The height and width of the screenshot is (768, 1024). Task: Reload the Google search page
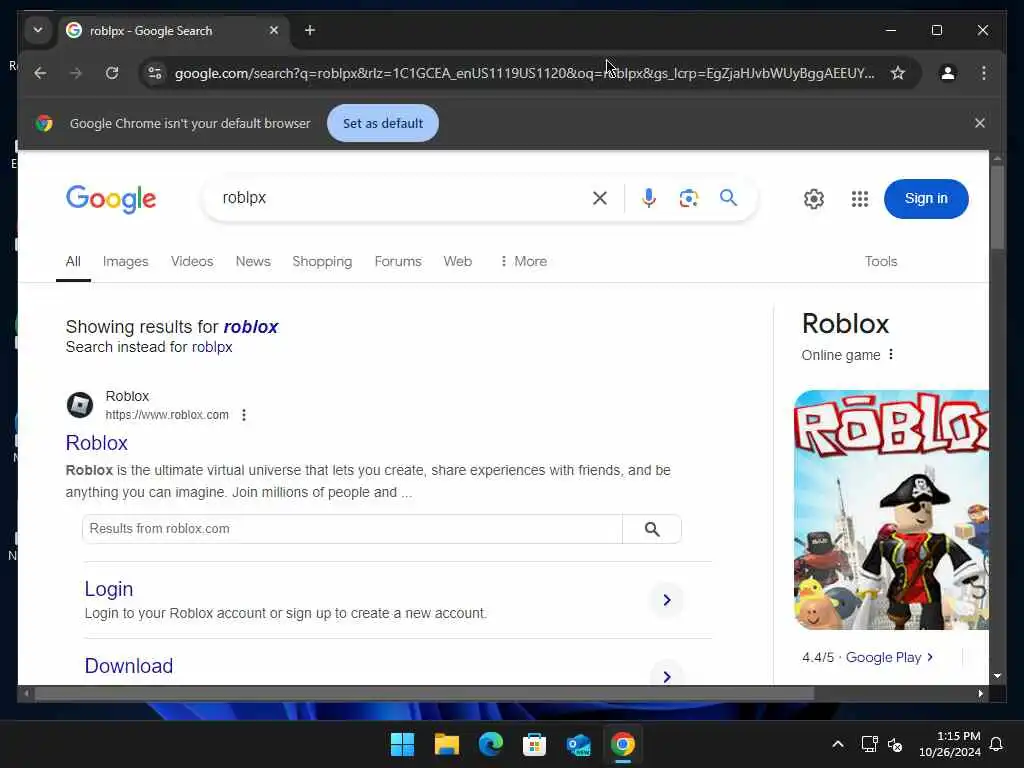coord(112,73)
